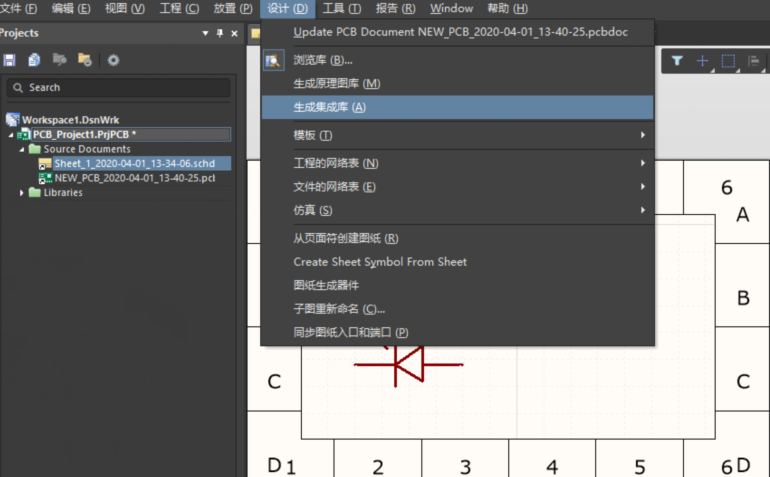Collapse the Source Documents folder
The image size is (770, 477).
click(x=22, y=149)
